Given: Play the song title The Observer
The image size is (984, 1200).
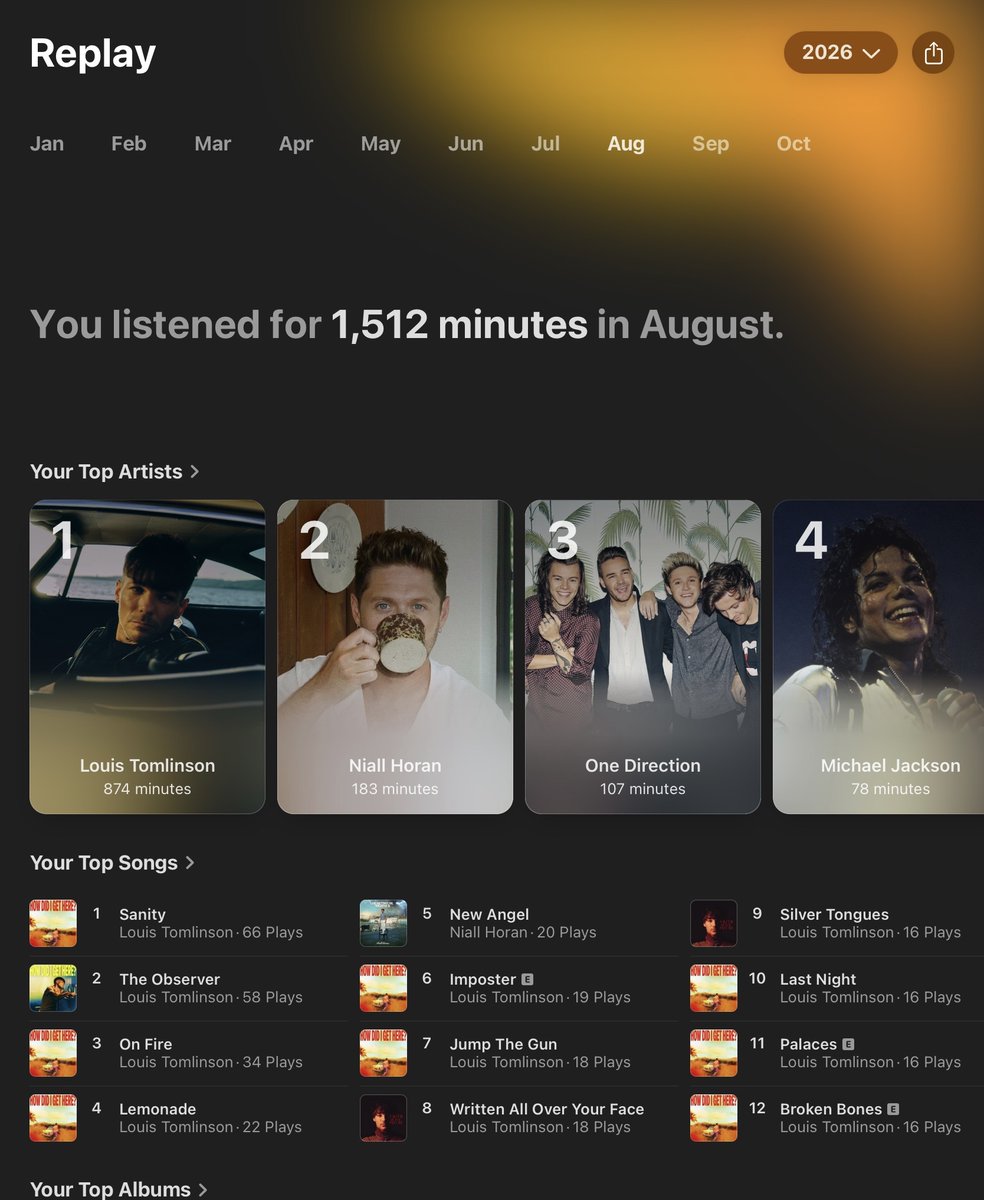Looking at the screenshot, I should click(x=169, y=979).
